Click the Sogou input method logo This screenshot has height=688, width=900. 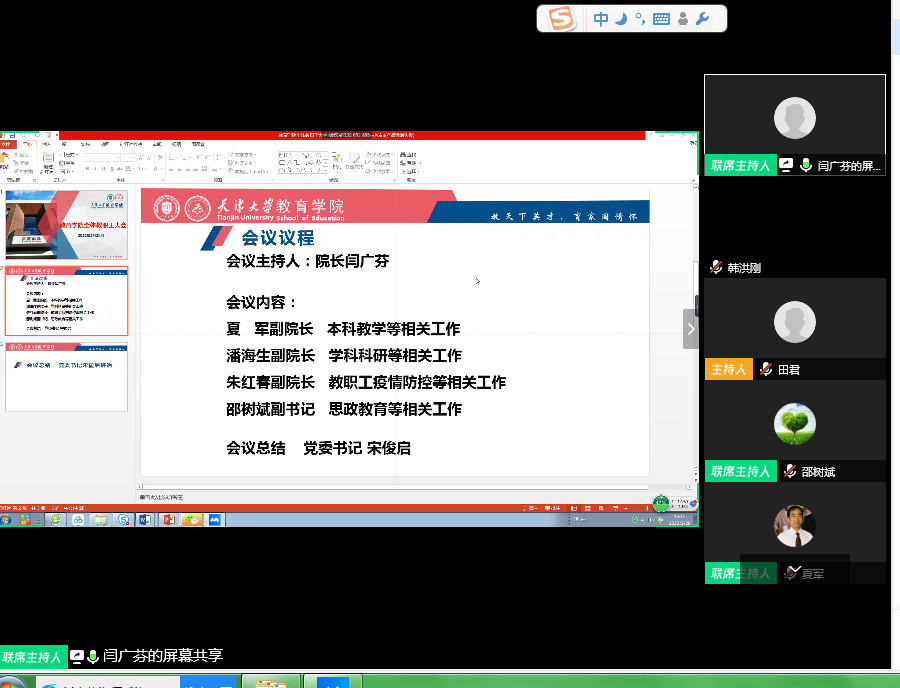563,19
